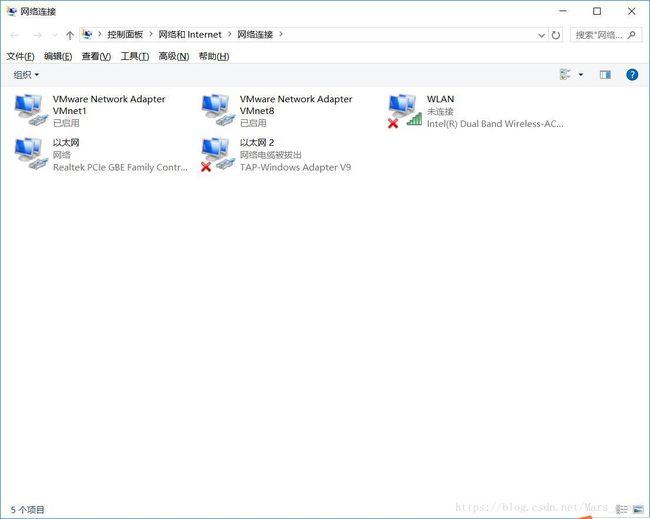This screenshot has width=650, height=519.
Task: Click the 未连接 status text under WLAN
Action: pyautogui.click(x=440, y=112)
